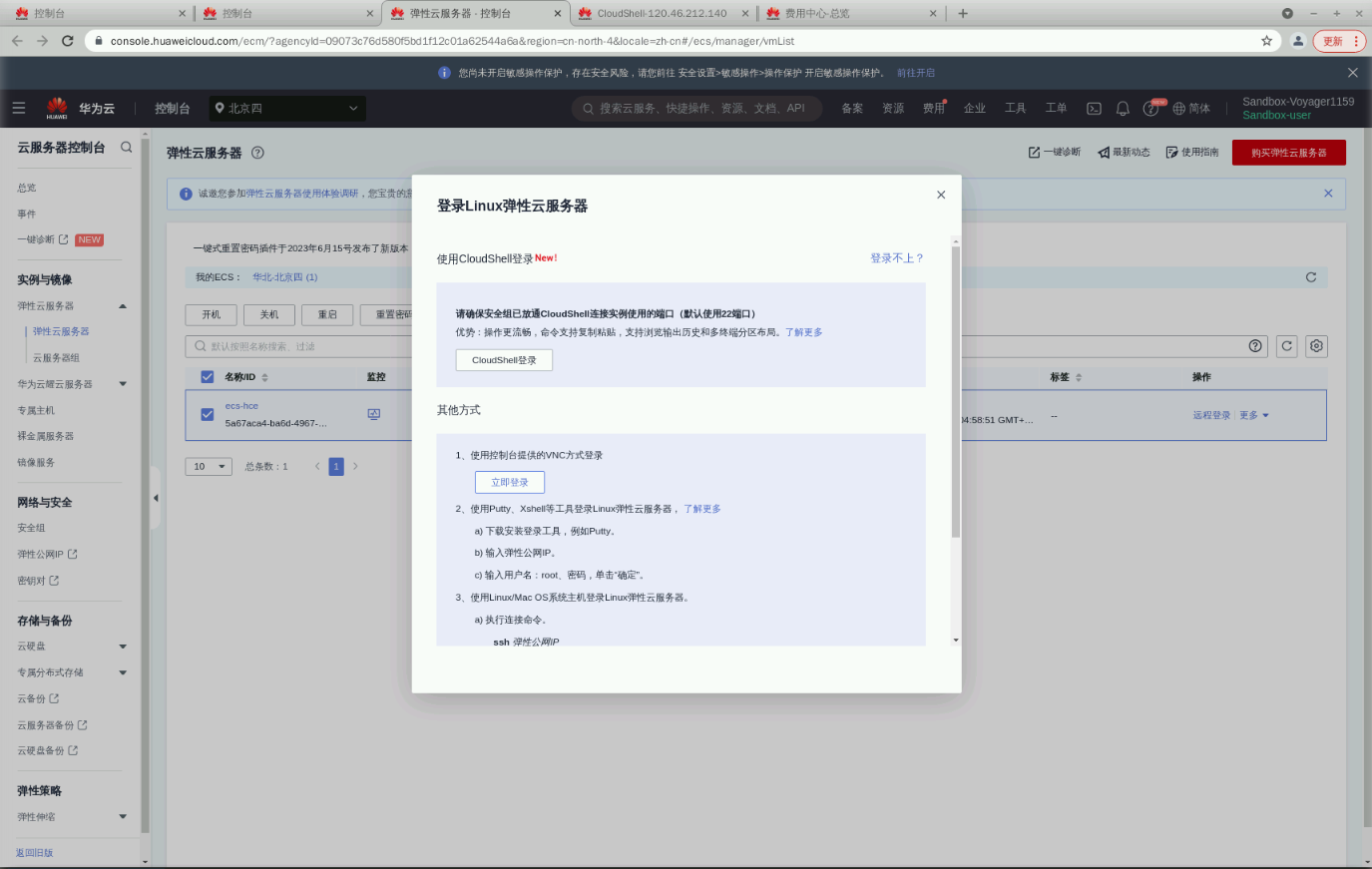Click the 重启 button

click(x=327, y=314)
